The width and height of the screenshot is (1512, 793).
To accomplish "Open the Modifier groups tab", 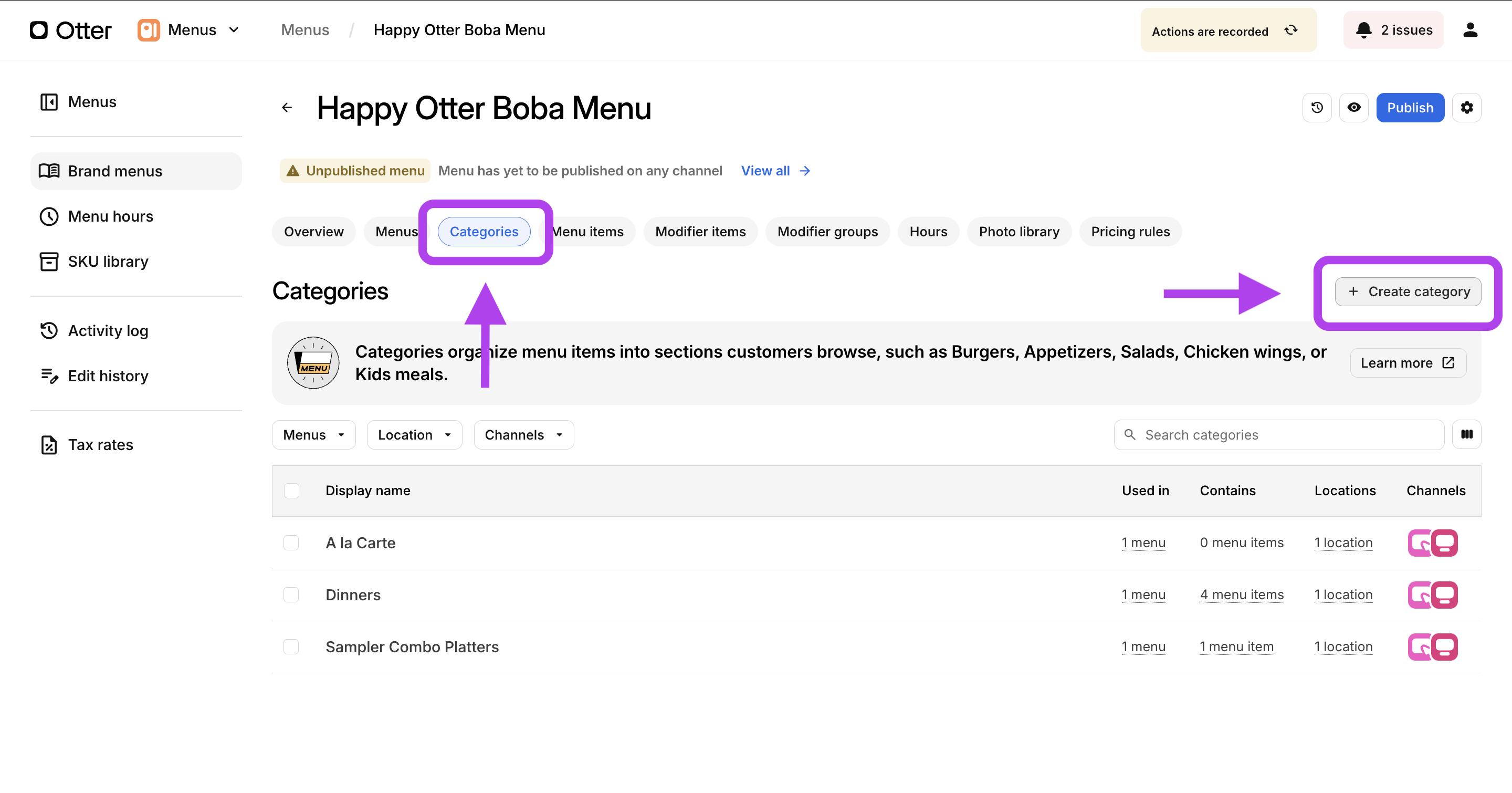I will 827,232.
